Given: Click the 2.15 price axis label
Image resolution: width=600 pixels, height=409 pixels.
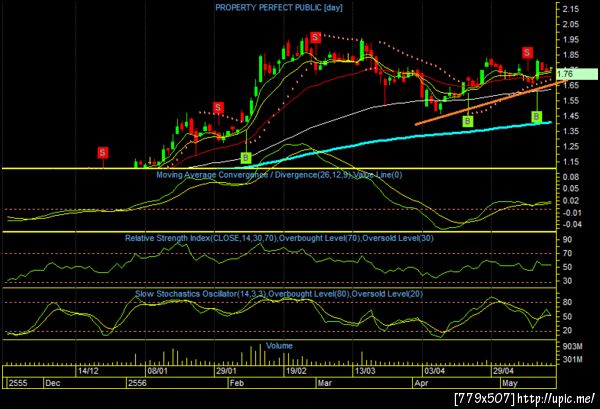Looking at the screenshot, I should pyautogui.click(x=571, y=9).
